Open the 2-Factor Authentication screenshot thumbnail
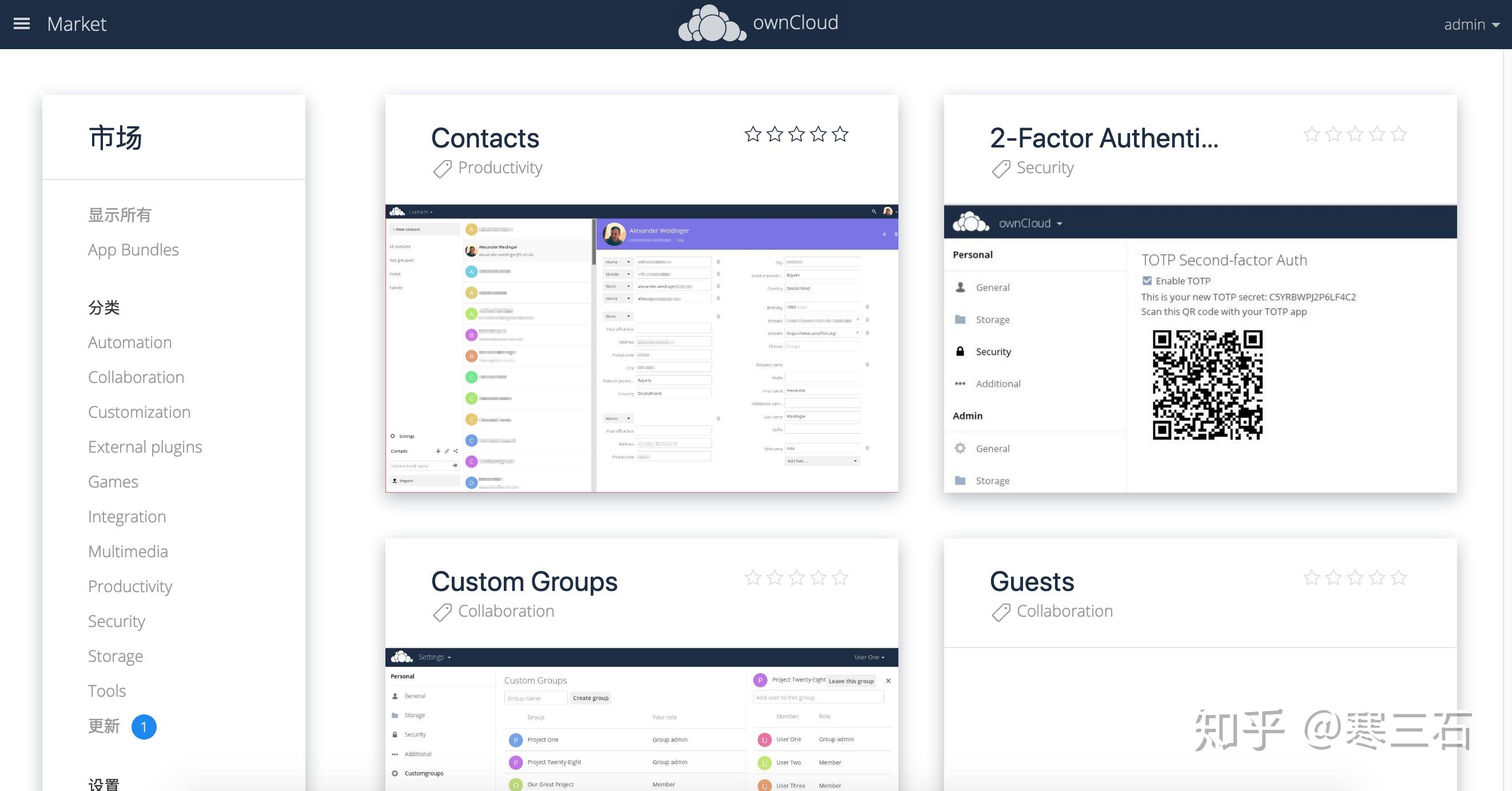Screen dimensions: 1512x791 tap(1200, 349)
